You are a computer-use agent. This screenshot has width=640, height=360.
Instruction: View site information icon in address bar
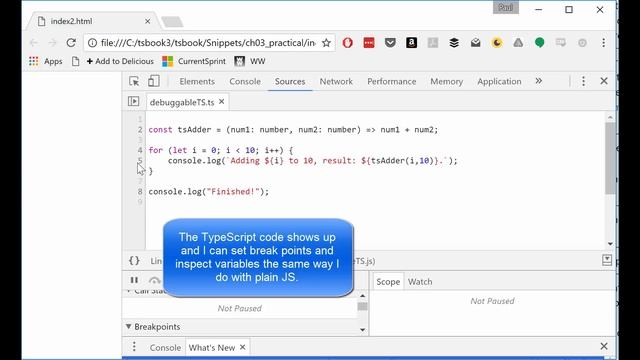pyautogui.click(x=93, y=42)
